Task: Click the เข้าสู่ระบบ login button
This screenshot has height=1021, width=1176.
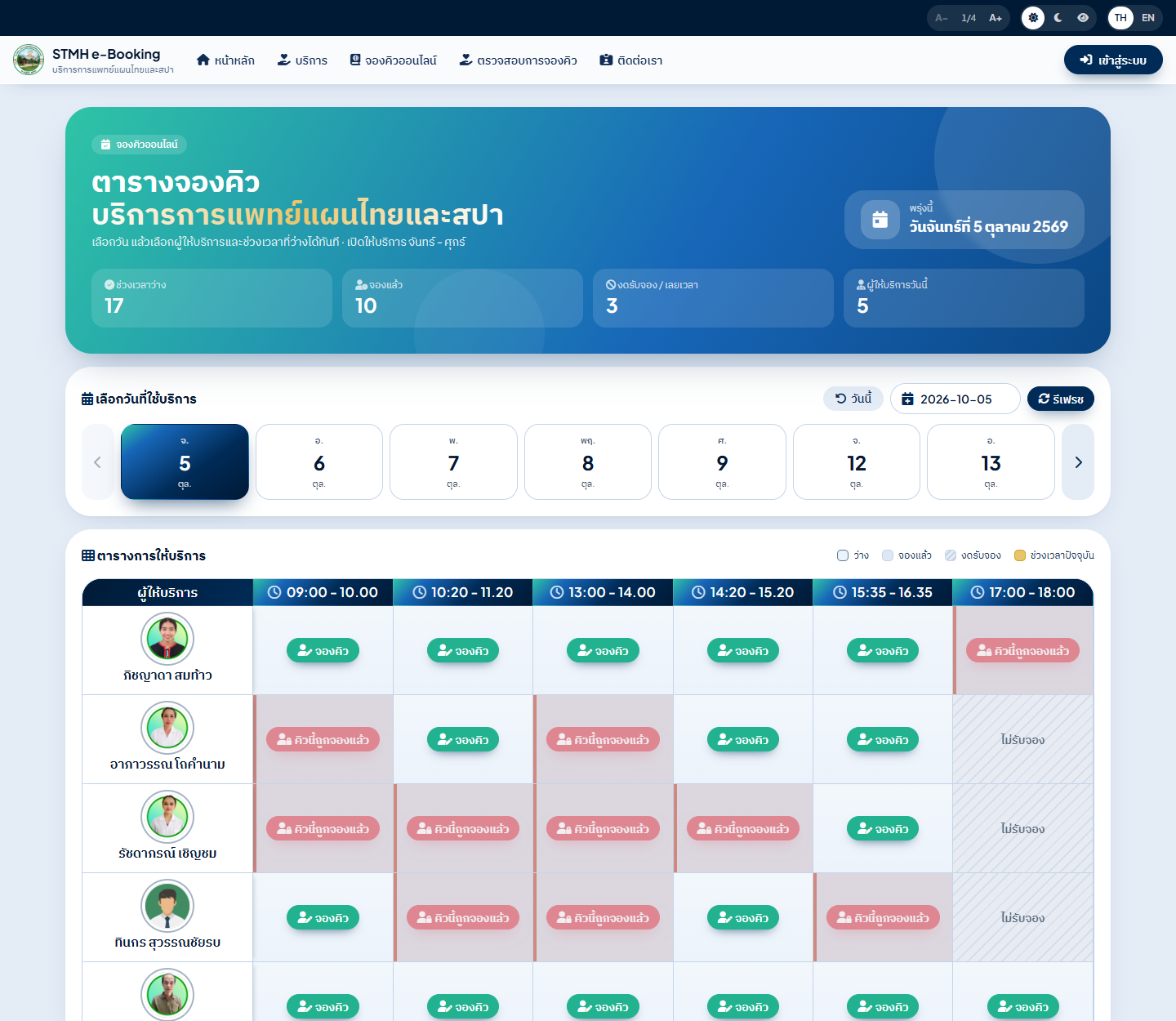Action: 1113,60
